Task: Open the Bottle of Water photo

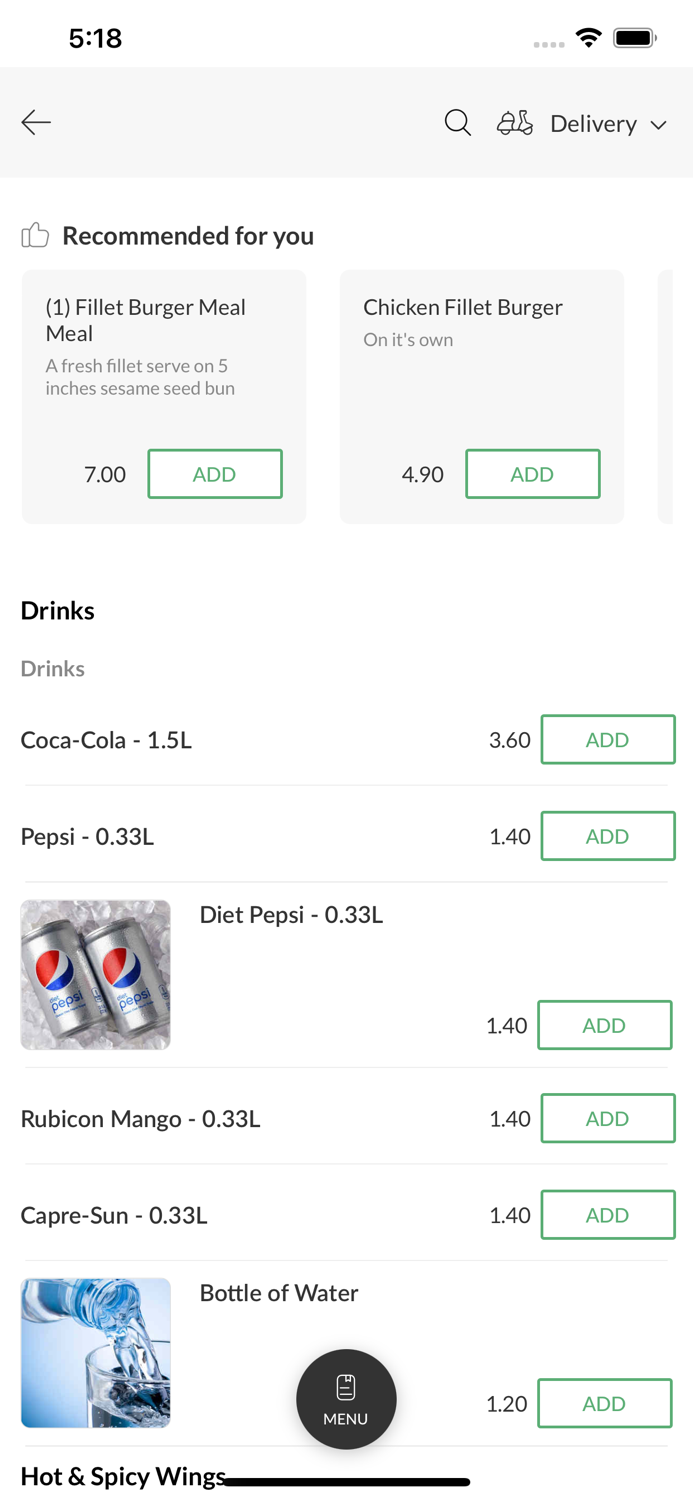Action: tap(96, 1352)
